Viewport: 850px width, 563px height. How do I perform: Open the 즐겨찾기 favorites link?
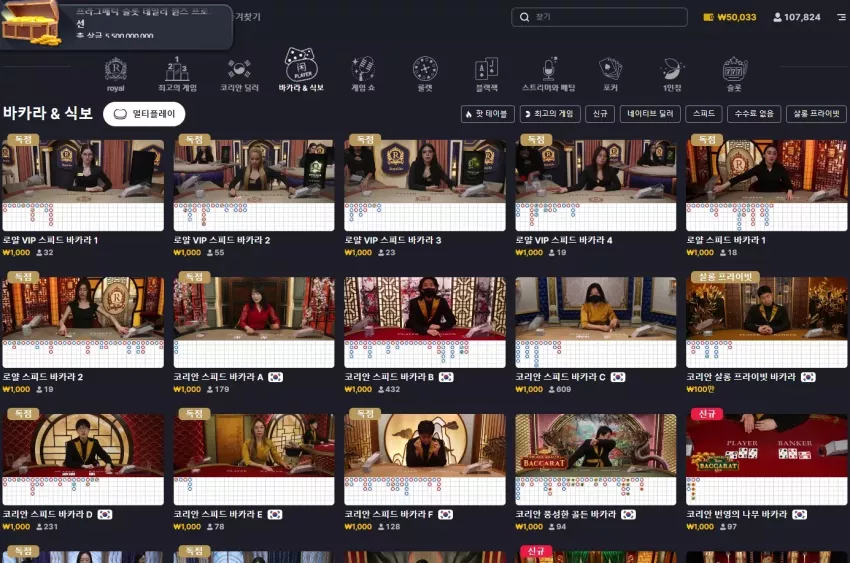pos(247,17)
